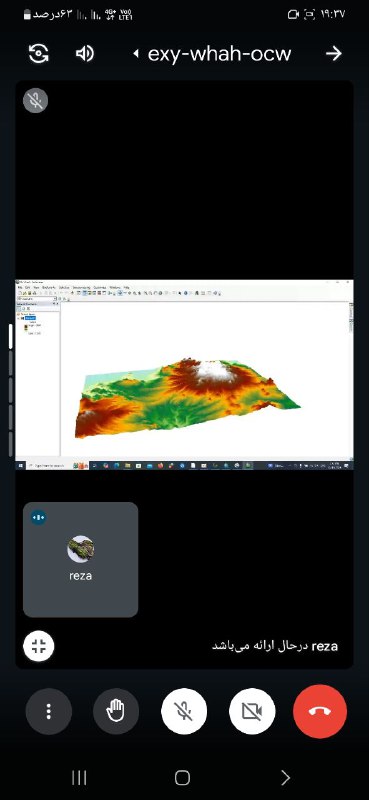The height and width of the screenshot is (800, 369).
Task: Tap the right arrow next to meeting code
Action: coord(334,53)
